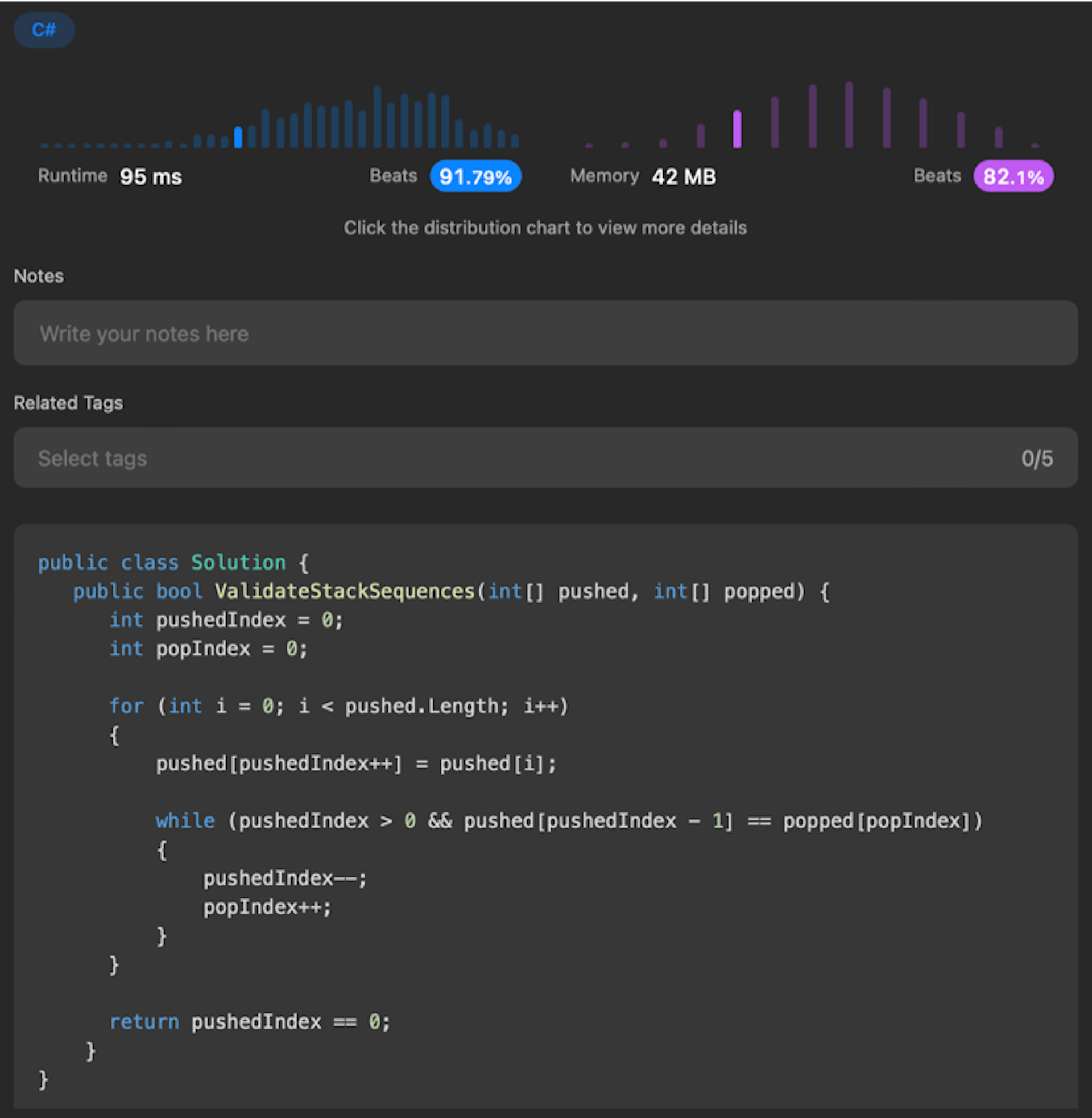Focus the 'Write your notes here' field

tap(545, 333)
